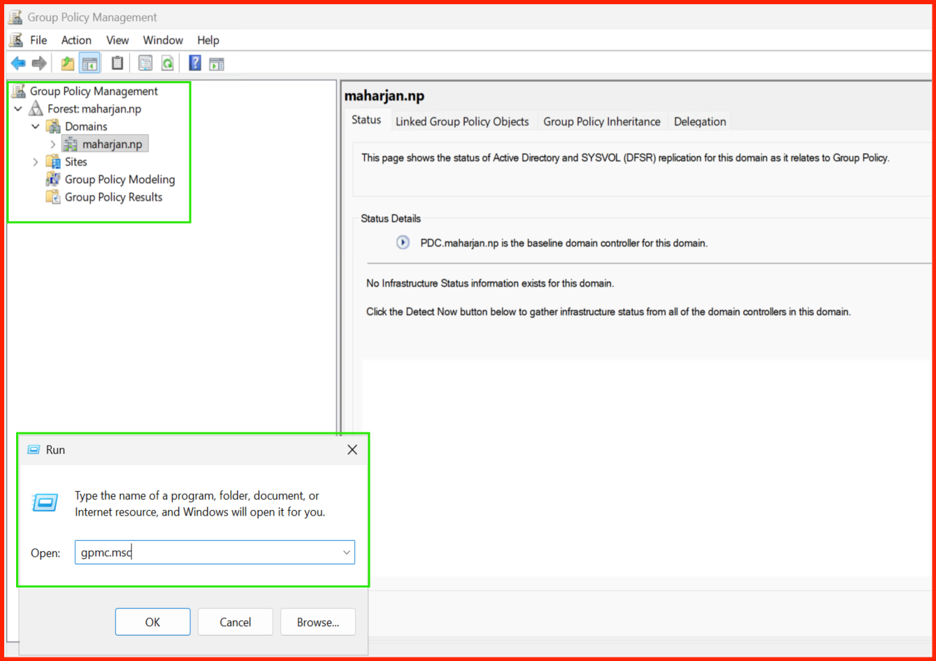The height and width of the screenshot is (661, 936).
Task: Click the Properties sheet toolbar icon
Action: click(x=145, y=63)
